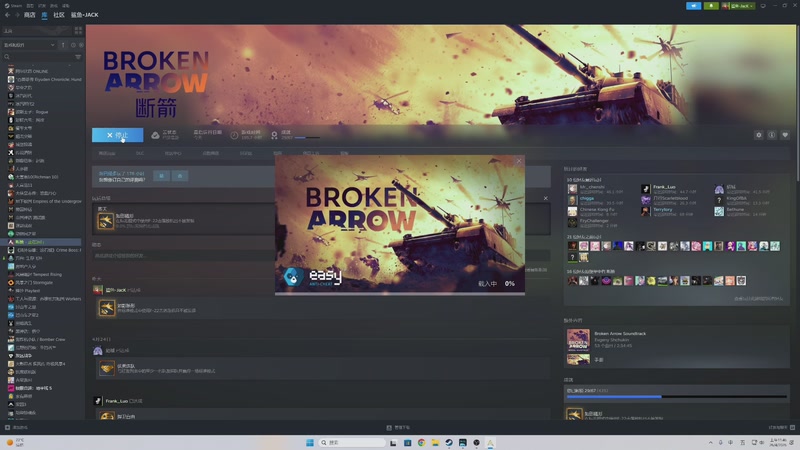Click the Easy Anti-Cheat logo
The image size is (800, 450).
(312, 277)
